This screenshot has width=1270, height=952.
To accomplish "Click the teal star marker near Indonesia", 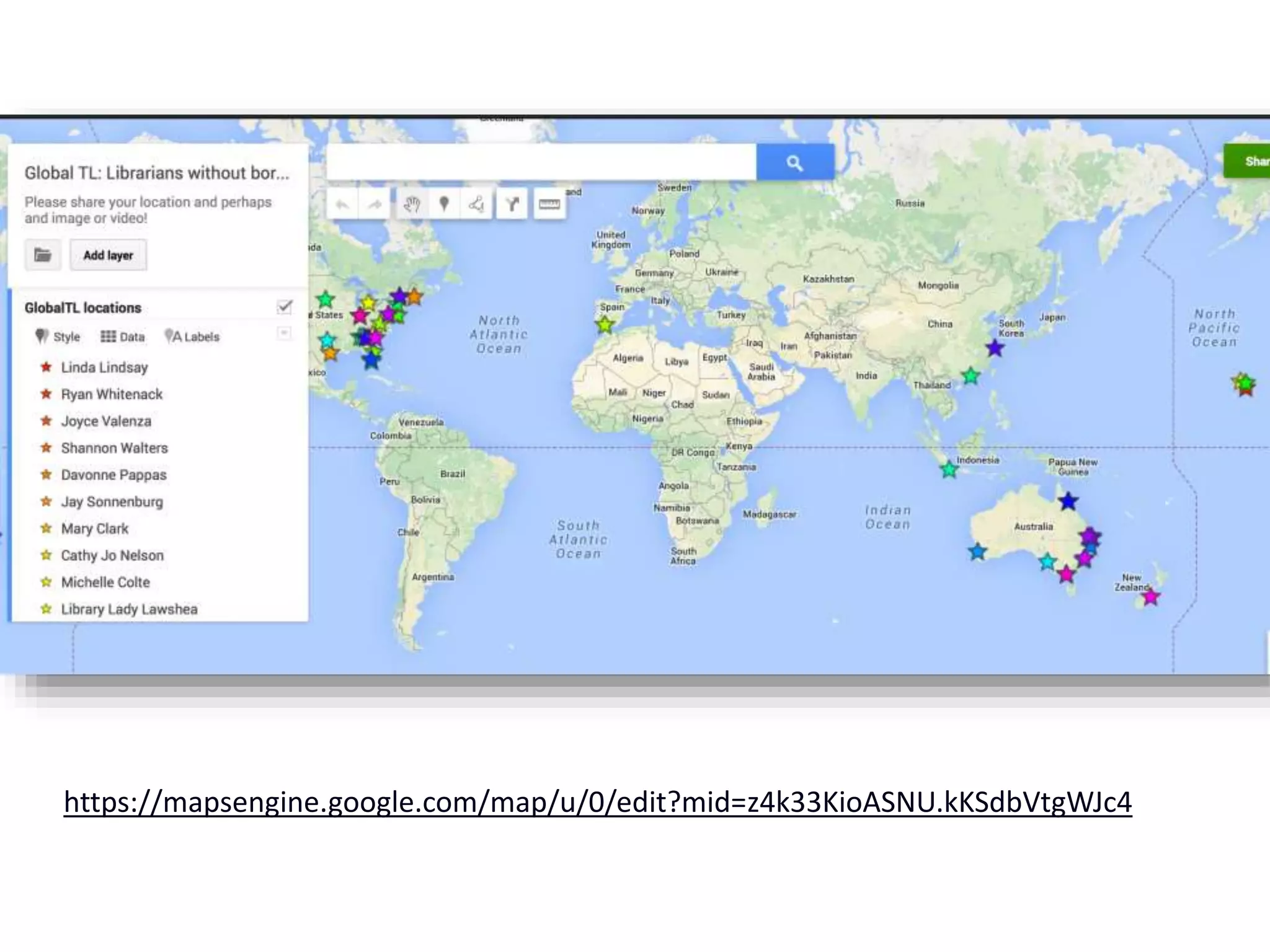I will click(x=949, y=469).
